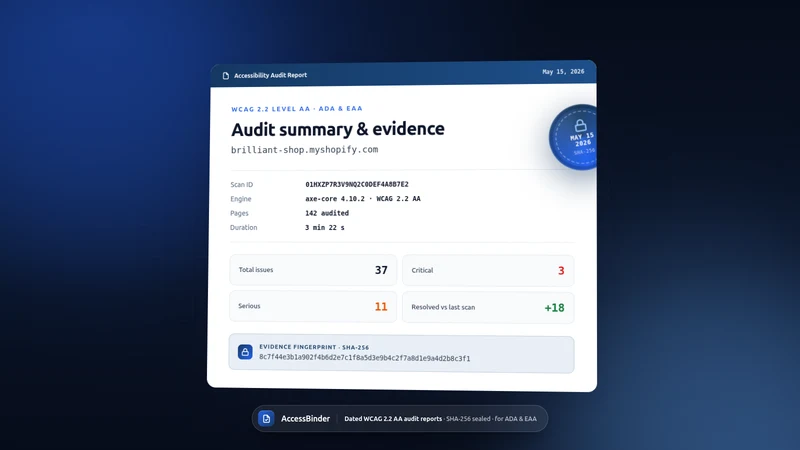The height and width of the screenshot is (450, 800).
Task: Open the Total issues card
Action: (313, 270)
